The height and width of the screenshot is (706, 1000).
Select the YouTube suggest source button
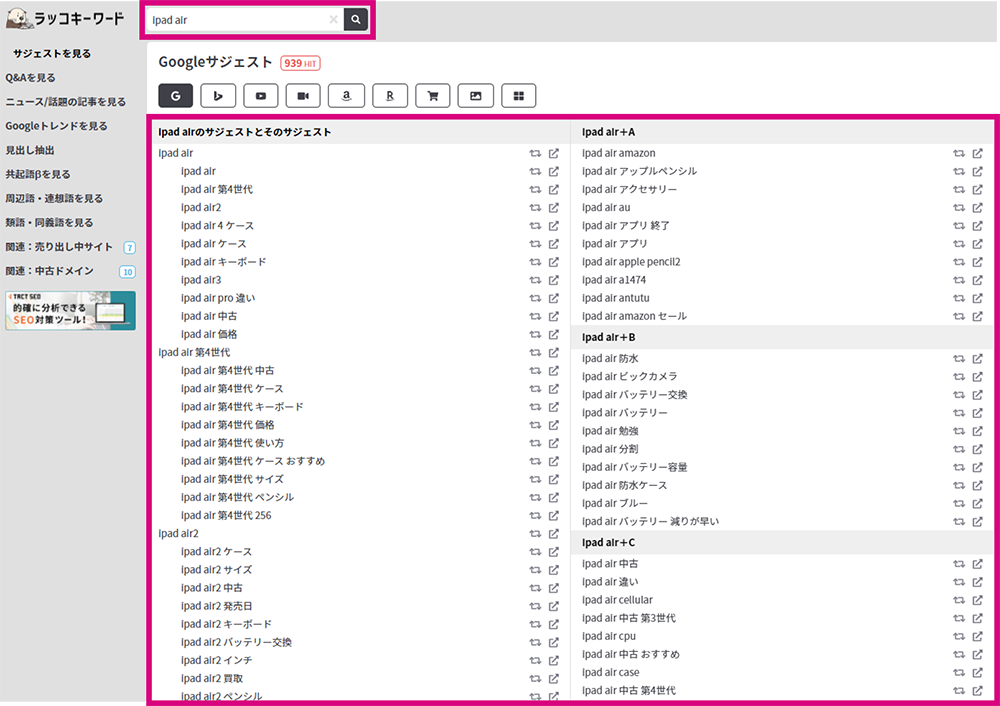261,96
